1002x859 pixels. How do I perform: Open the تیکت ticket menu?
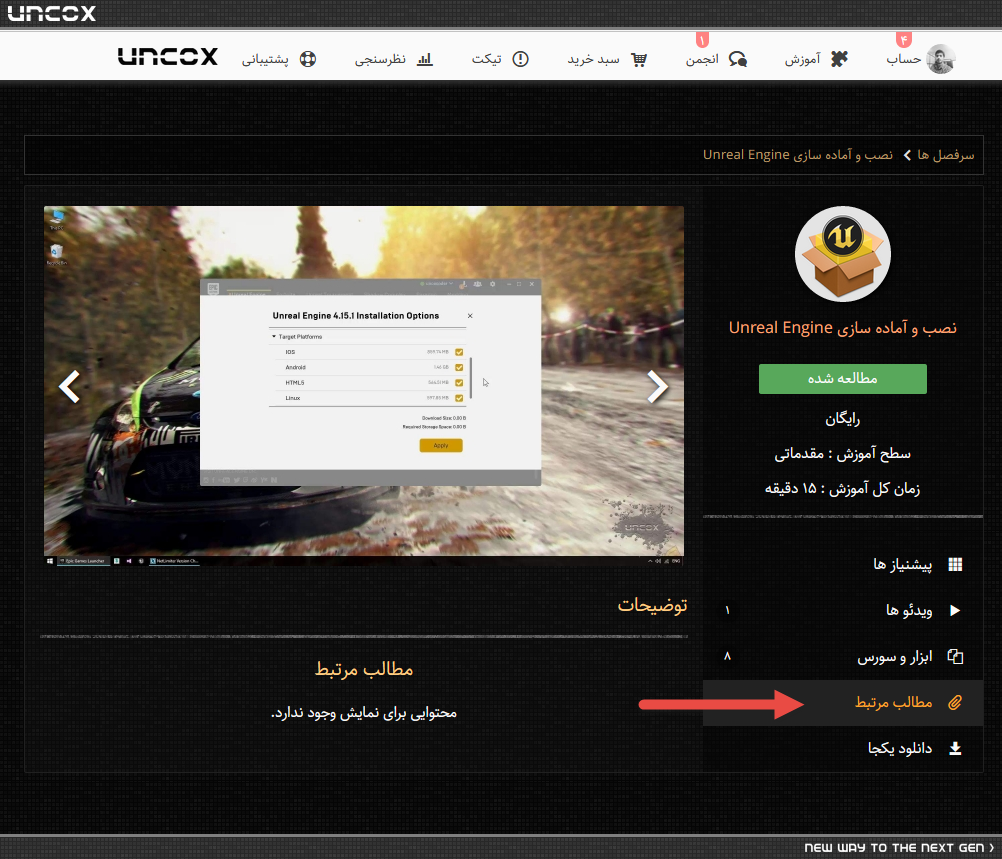[486, 59]
